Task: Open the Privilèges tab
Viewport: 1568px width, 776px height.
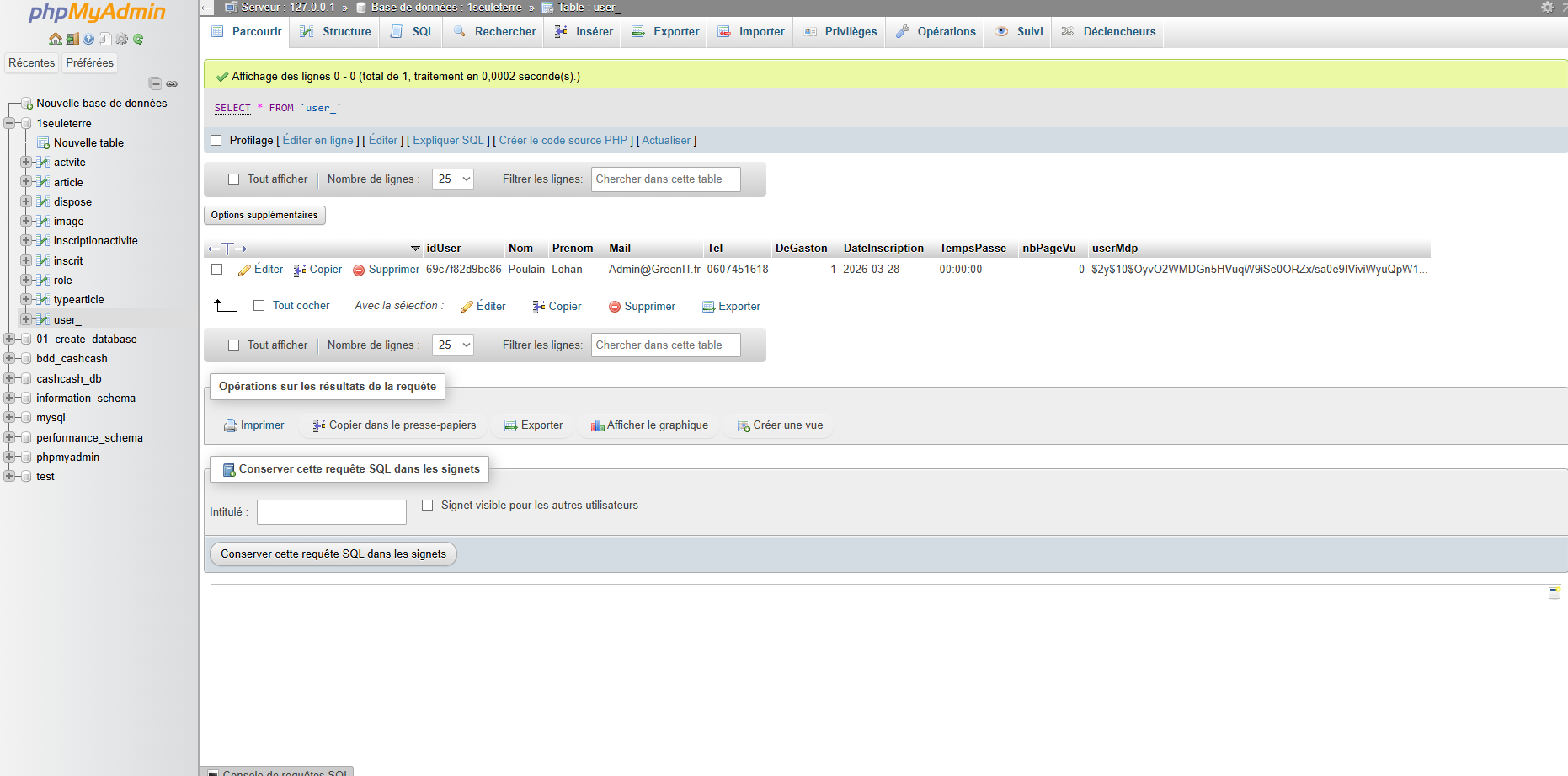Action: coord(840,31)
